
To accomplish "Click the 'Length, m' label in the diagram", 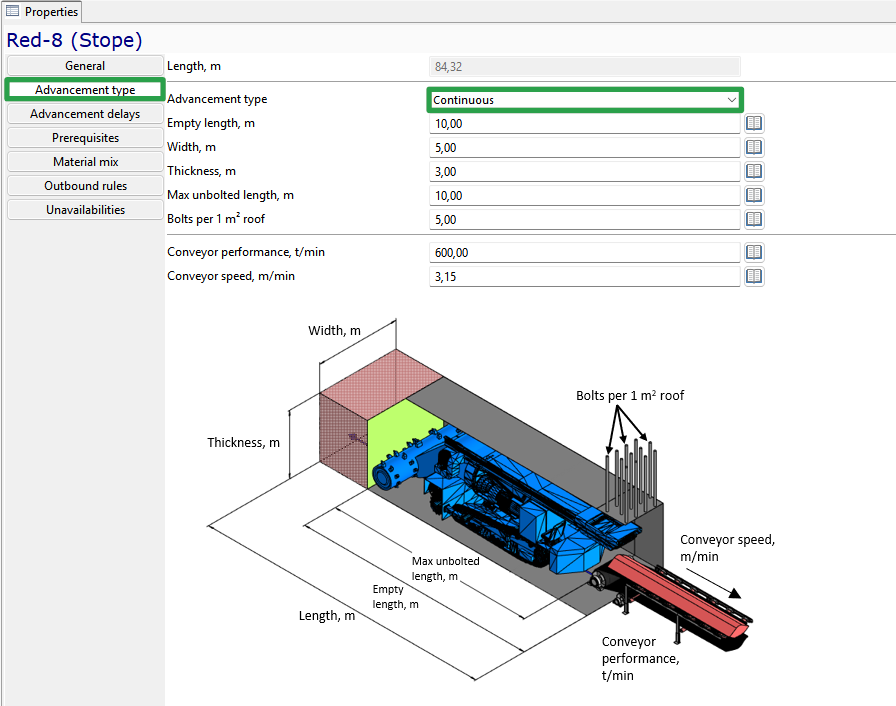I will (x=327, y=615).
